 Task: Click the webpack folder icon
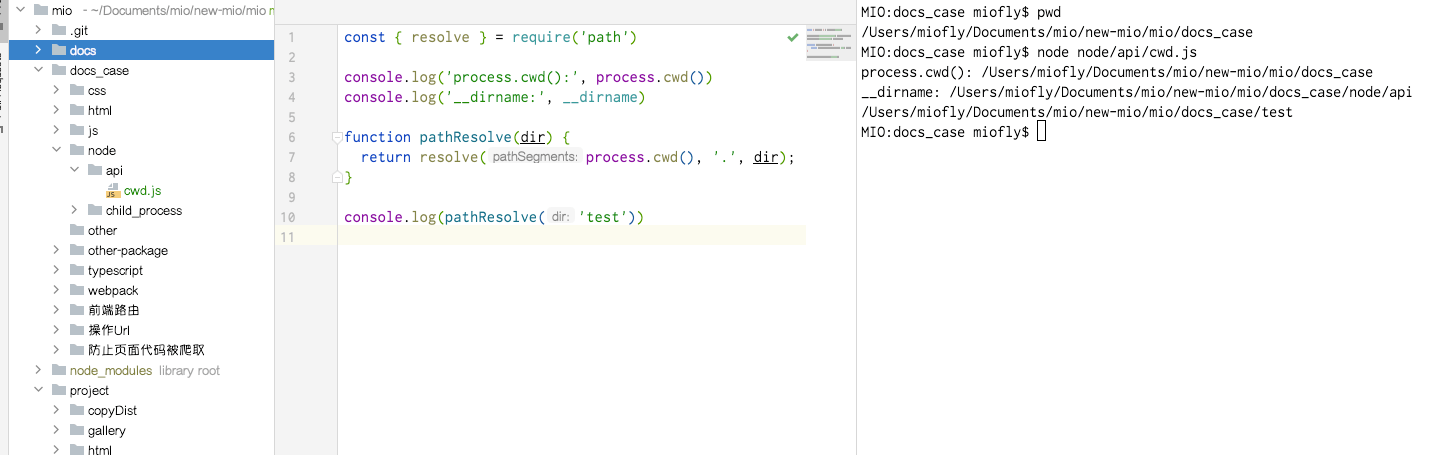[x=77, y=290]
